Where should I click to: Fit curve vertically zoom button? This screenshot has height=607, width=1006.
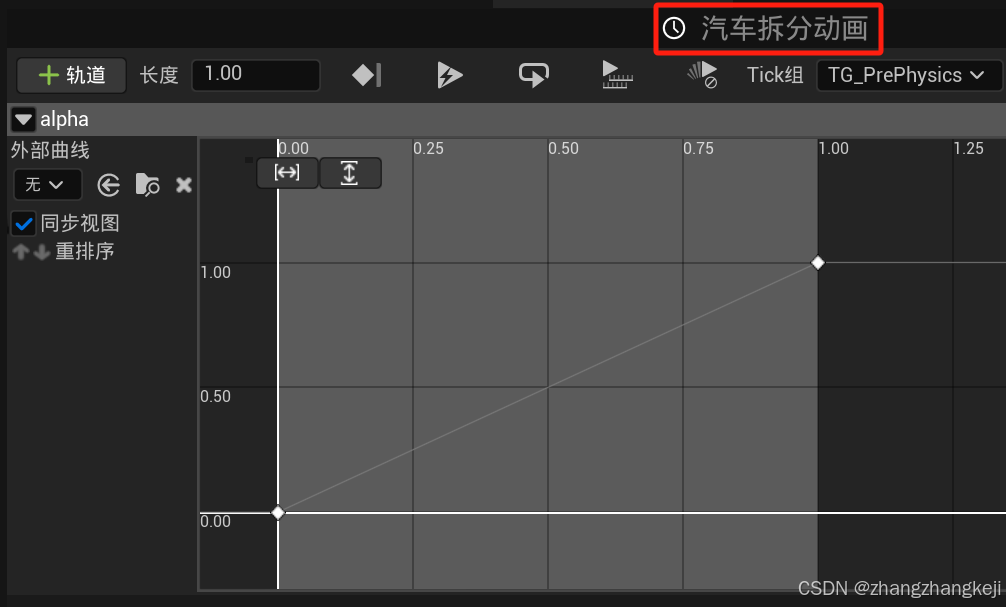coord(350,173)
